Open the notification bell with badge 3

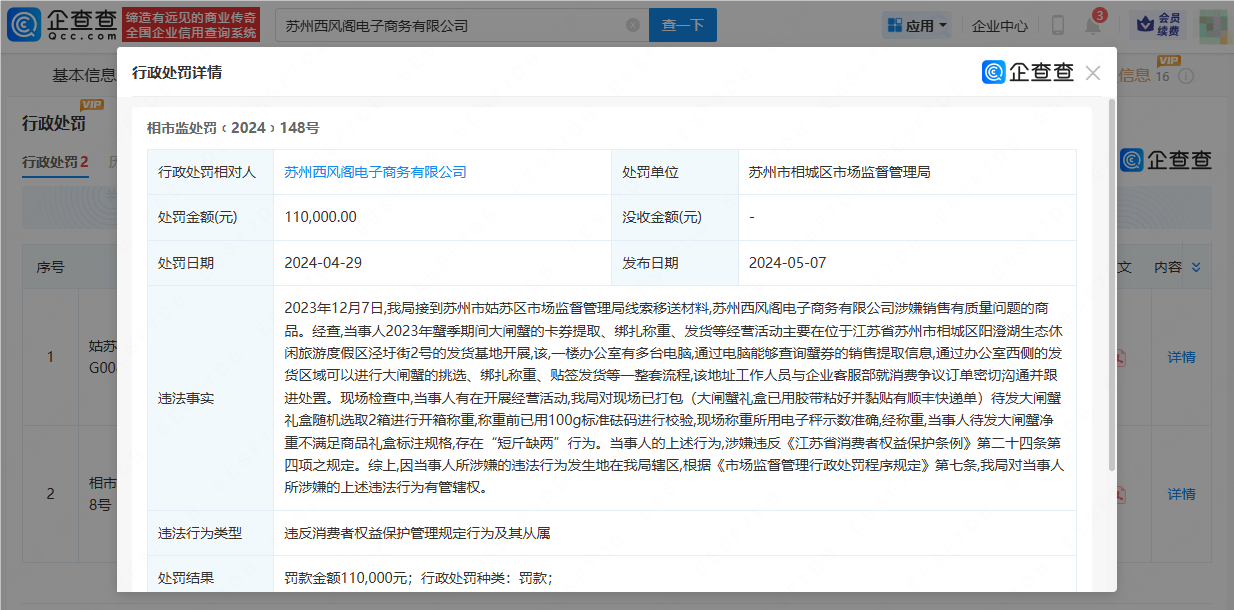(1093, 25)
